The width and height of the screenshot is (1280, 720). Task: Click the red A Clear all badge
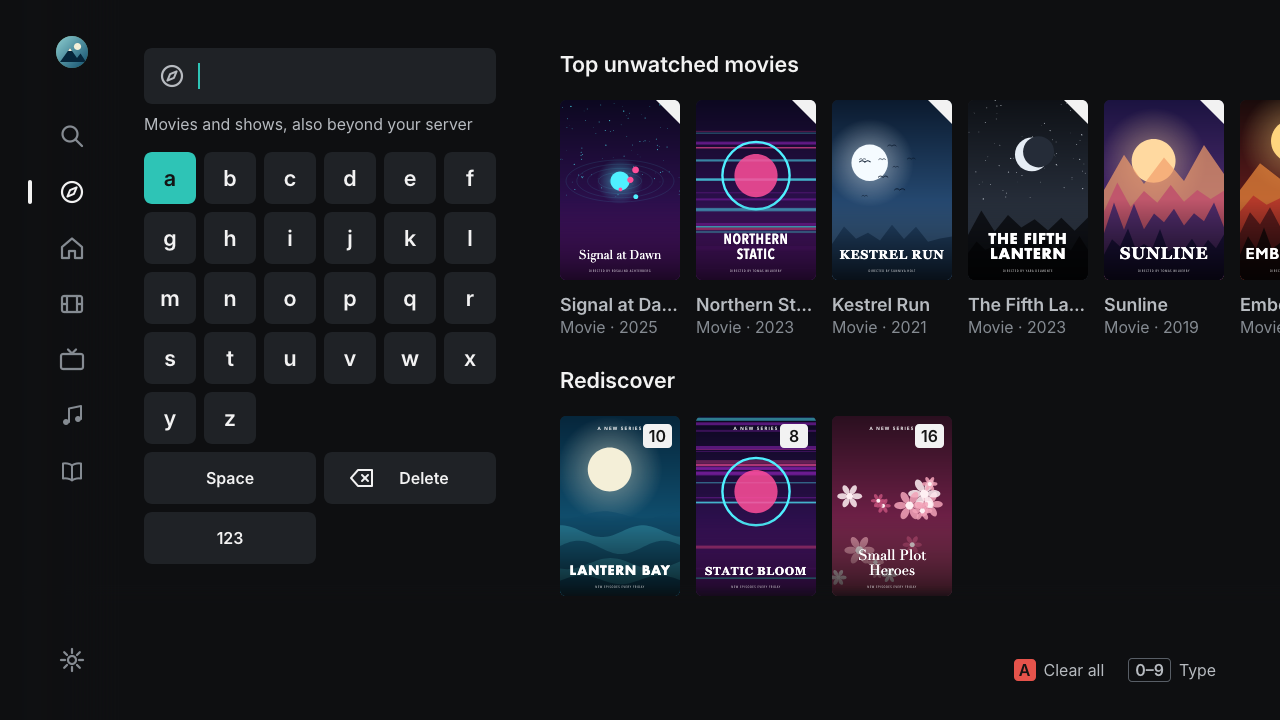coord(1025,670)
